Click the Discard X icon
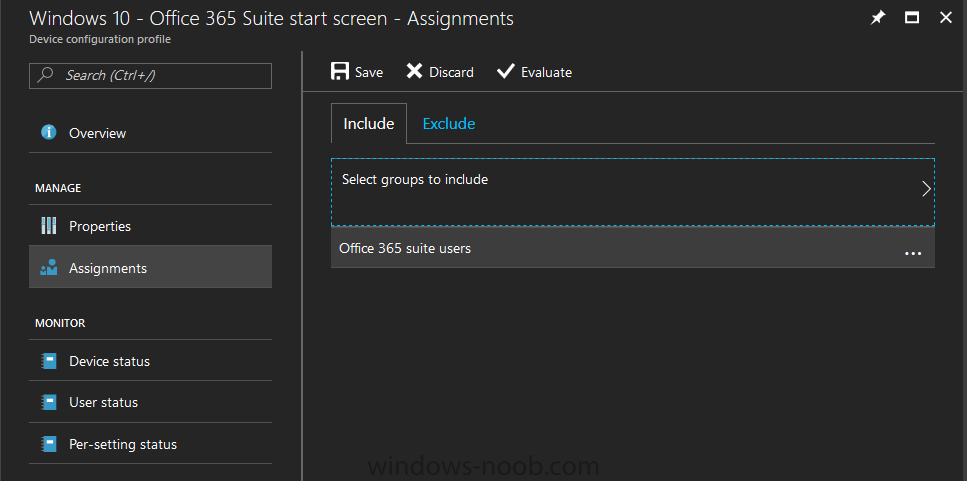 tap(414, 72)
